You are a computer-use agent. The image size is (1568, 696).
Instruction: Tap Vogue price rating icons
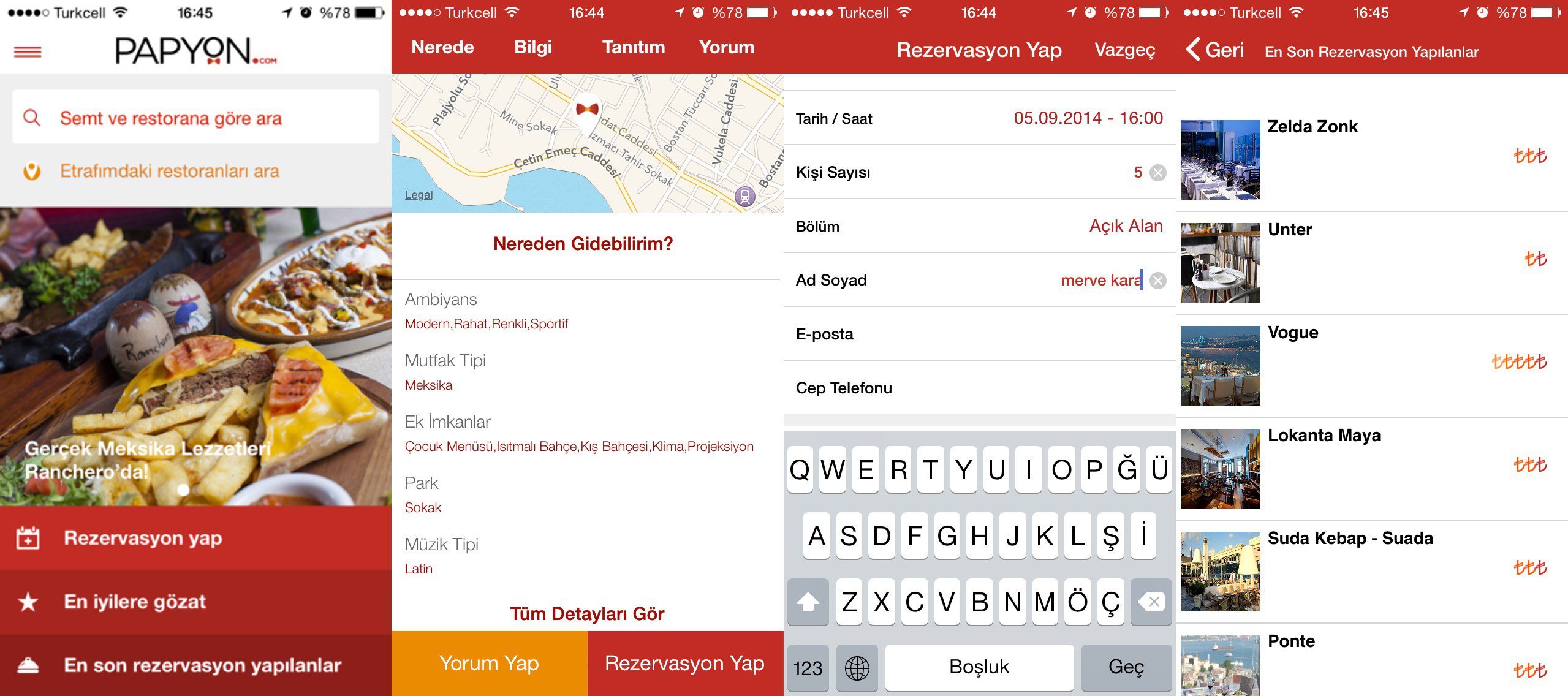[1519, 361]
